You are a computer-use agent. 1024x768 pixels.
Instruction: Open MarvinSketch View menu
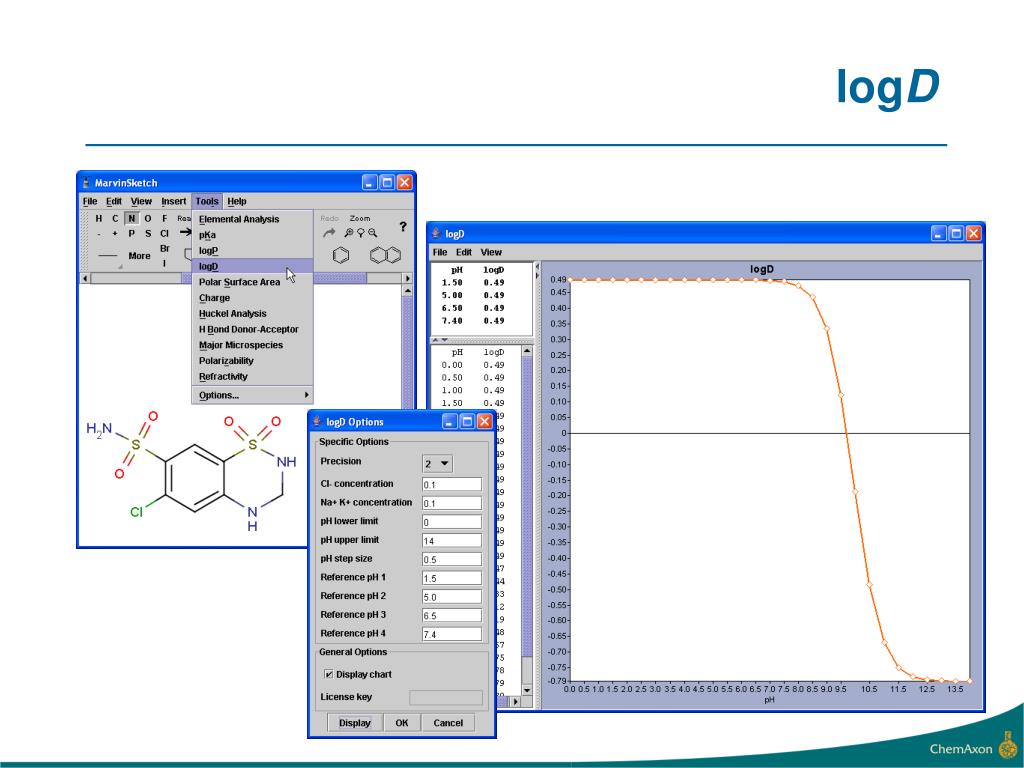tap(141, 201)
